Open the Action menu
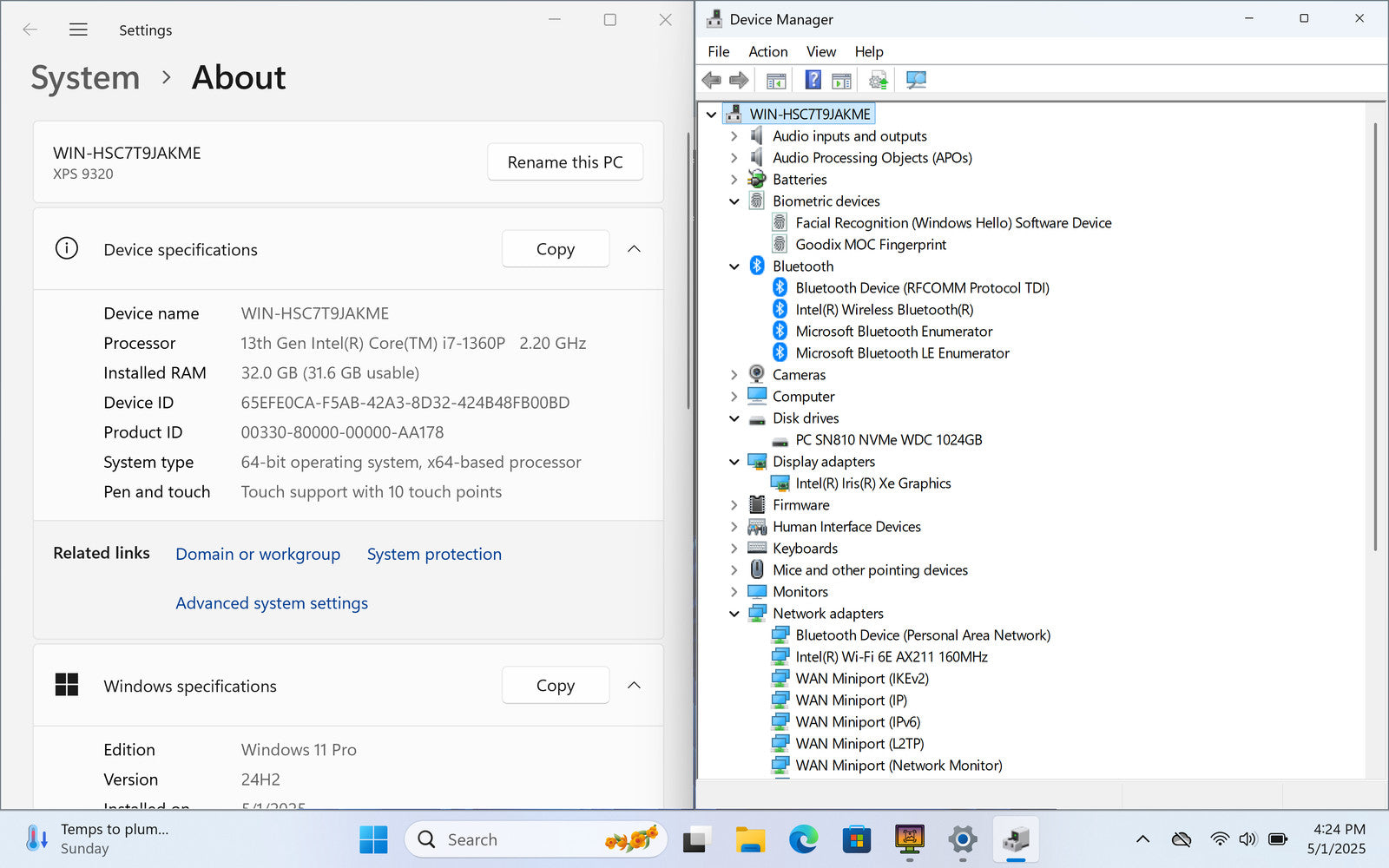The height and width of the screenshot is (868, 1389). [768, 52]
